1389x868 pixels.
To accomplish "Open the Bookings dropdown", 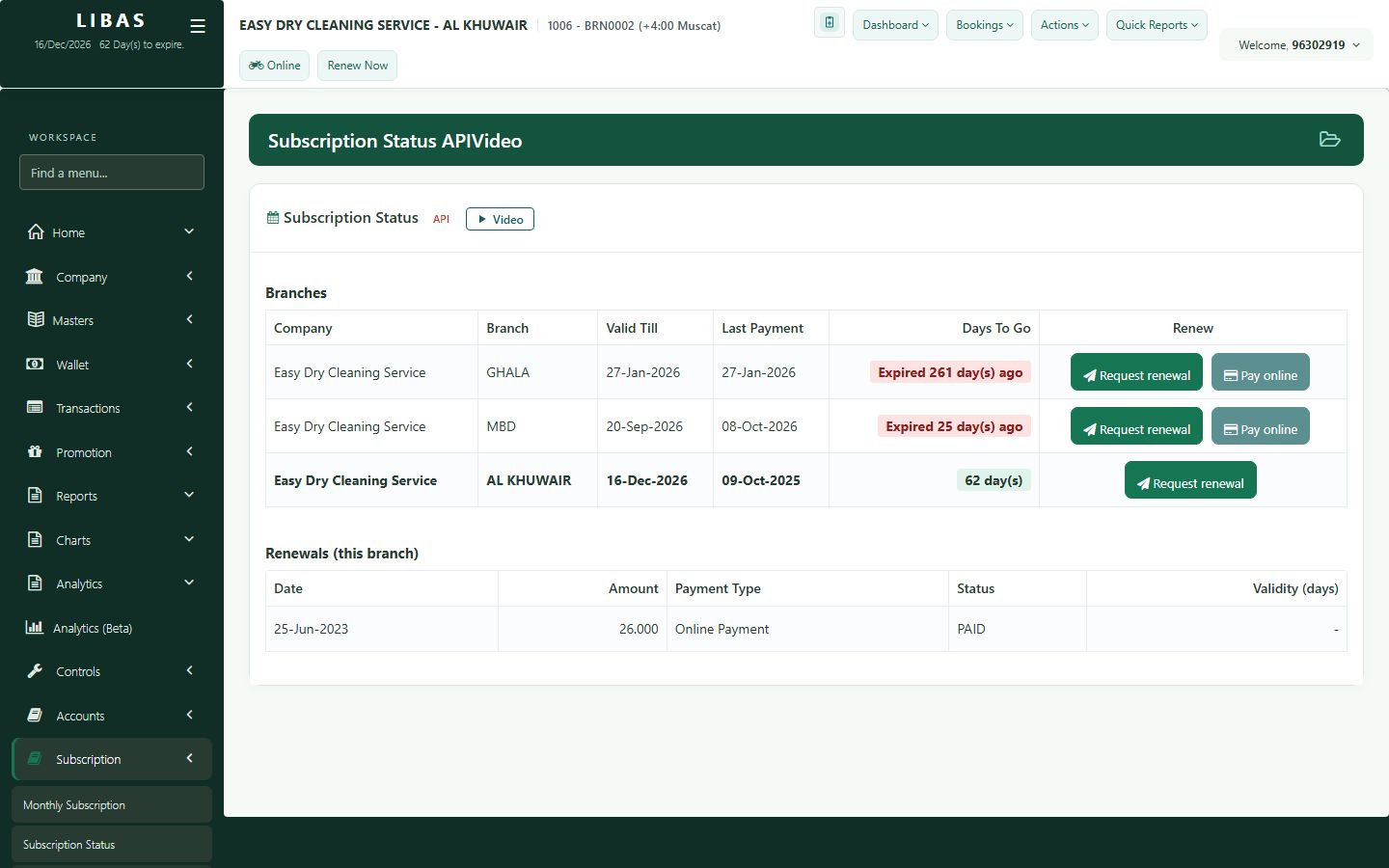I will tap(985, 25).
